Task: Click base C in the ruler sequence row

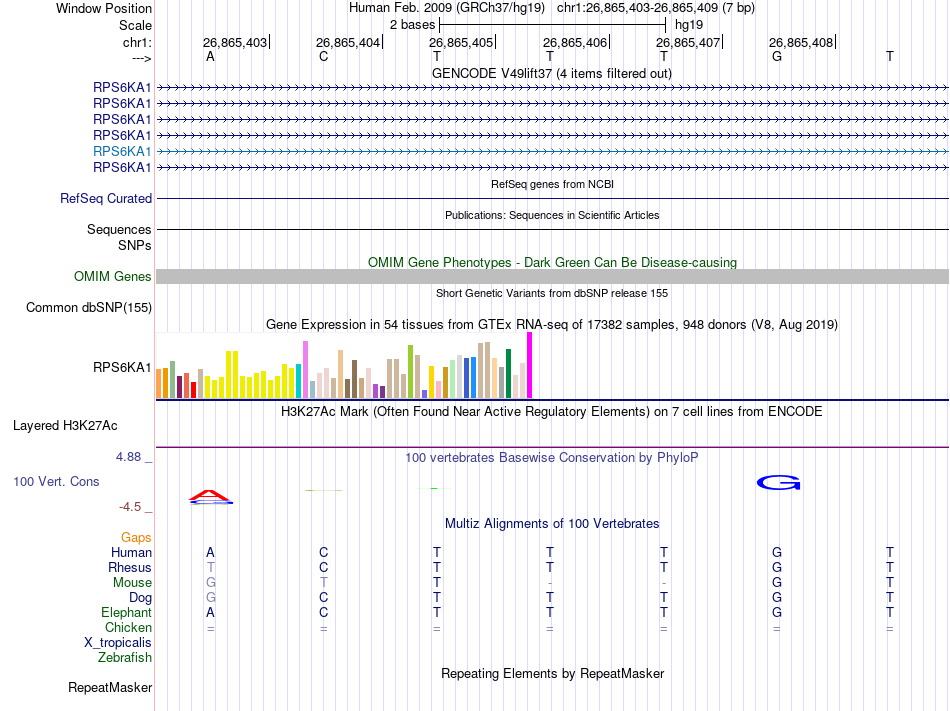Action: 324,56
